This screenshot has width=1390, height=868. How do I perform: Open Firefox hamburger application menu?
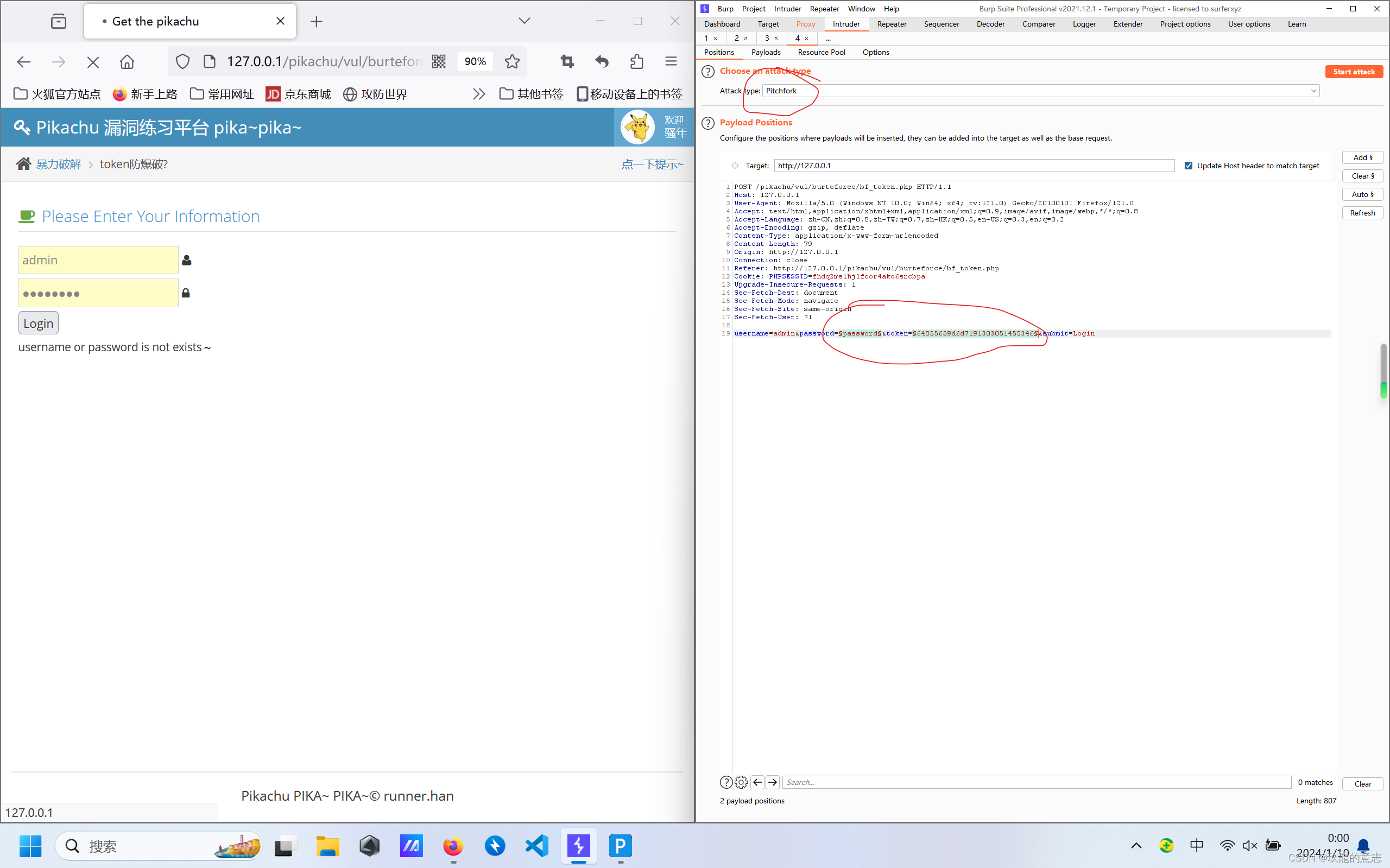coord(671,61)
